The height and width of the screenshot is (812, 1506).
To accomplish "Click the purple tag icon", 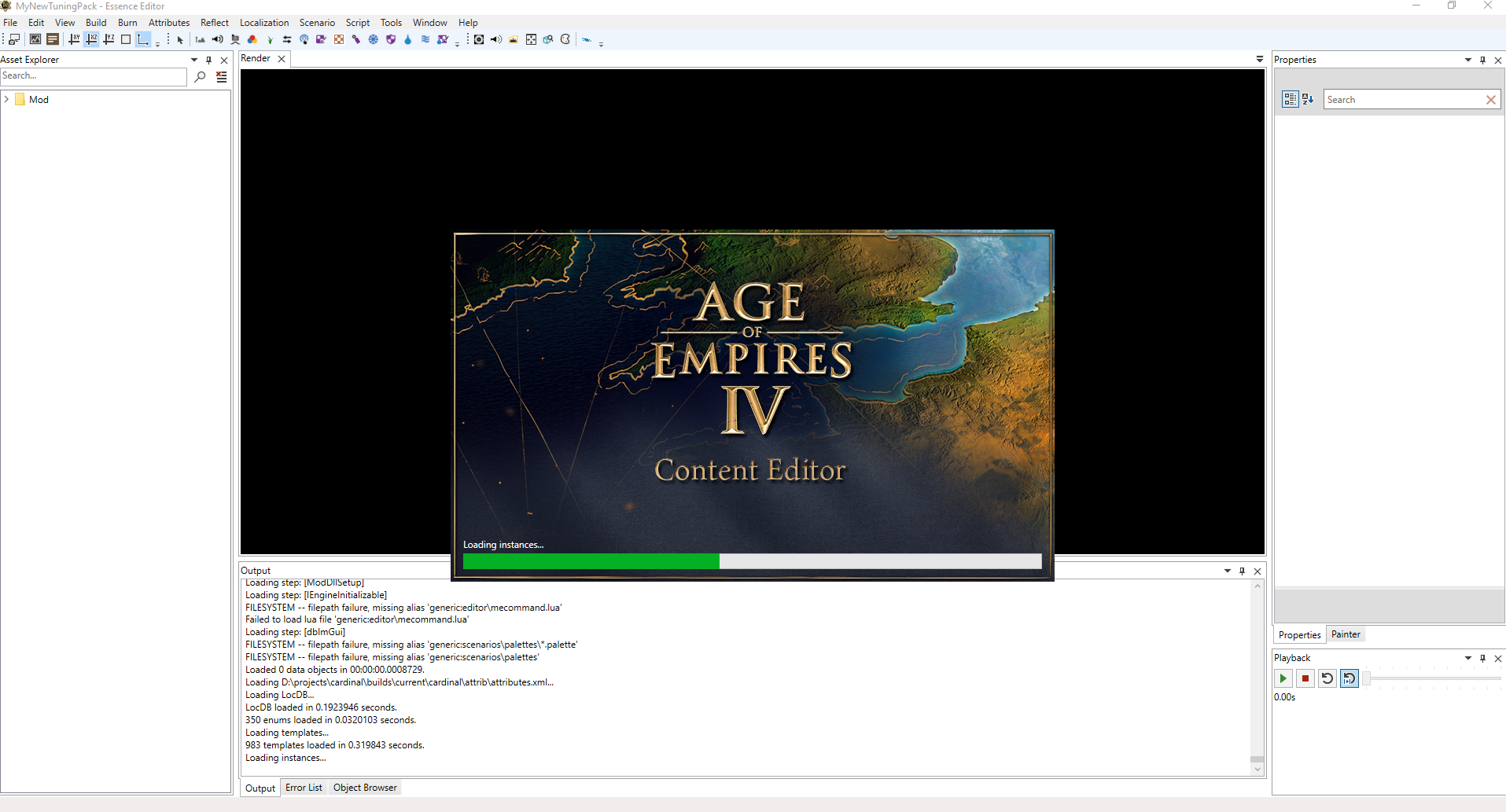I will [x=356, y=39].
